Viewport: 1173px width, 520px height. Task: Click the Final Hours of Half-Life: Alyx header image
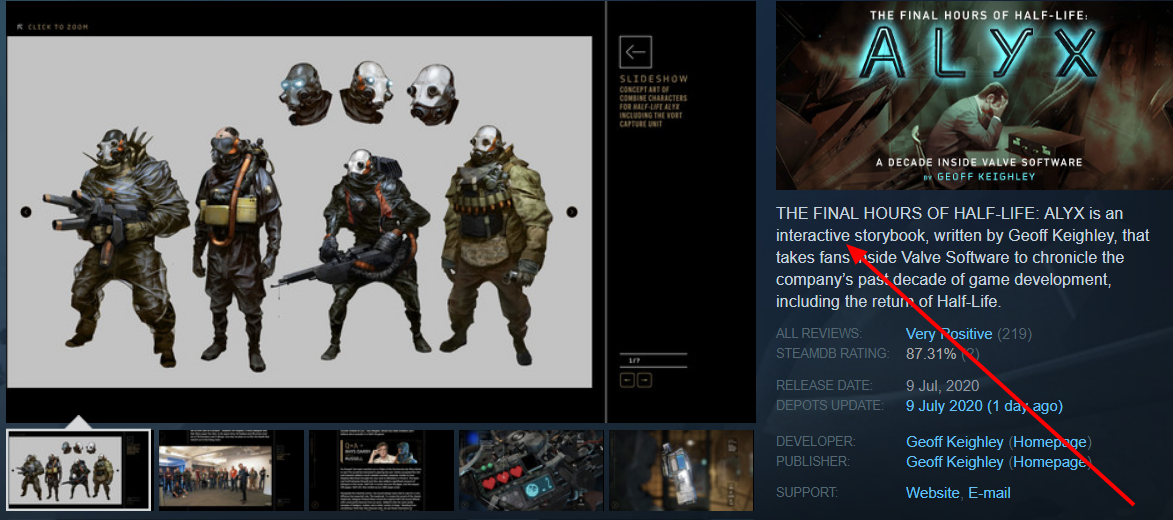coord(974,95)
